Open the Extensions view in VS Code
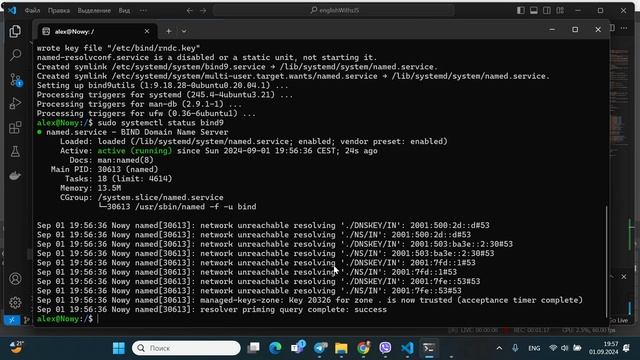The width and height of the screenshot is (640, 360). click(15, 128)
